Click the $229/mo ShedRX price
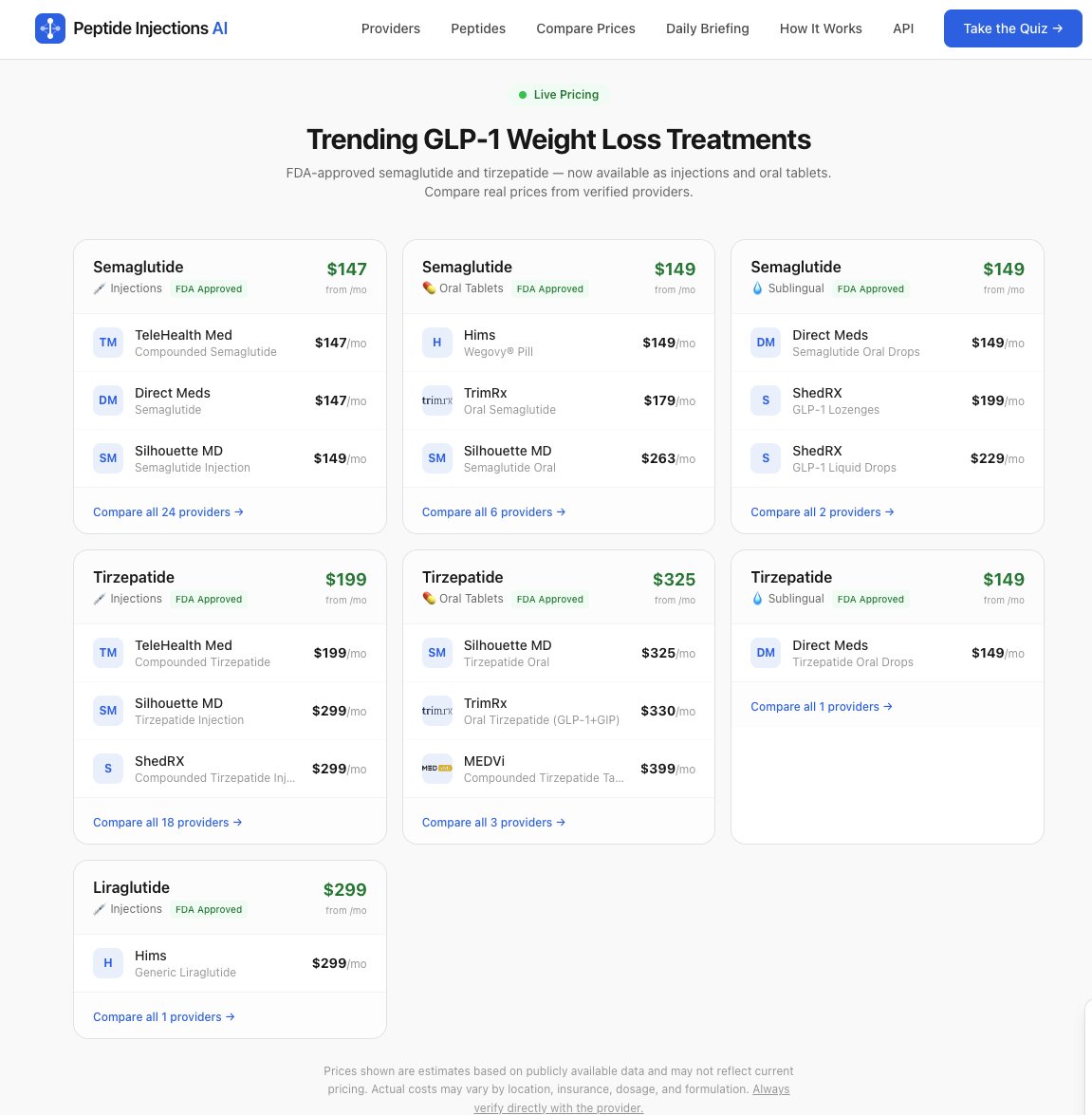This screenshot has height=1115, width=1092. (x=997, y=458)
